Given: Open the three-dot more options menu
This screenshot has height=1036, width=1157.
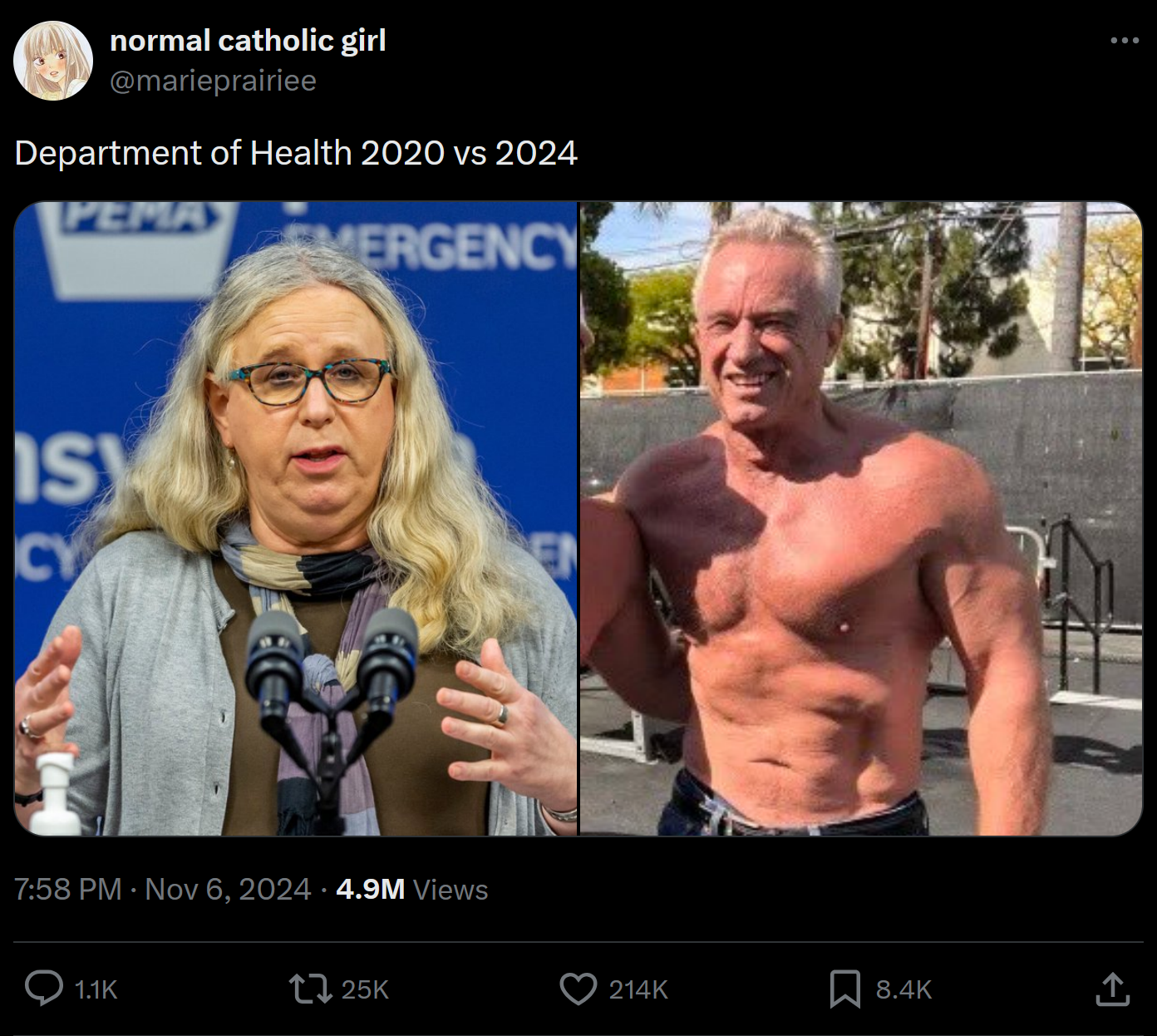Looking at the screenshot, I should pos(1124,40).
